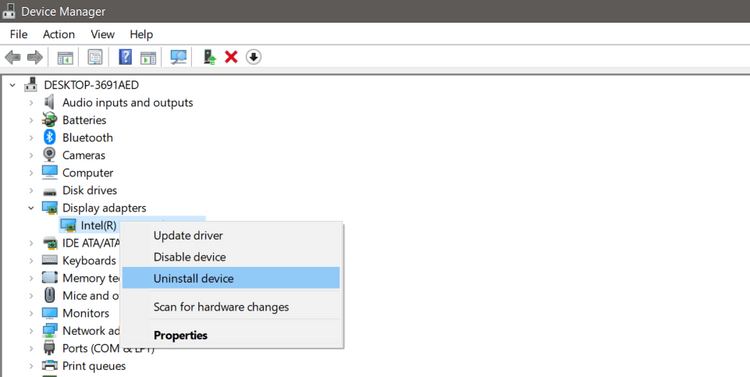Open the Help menu
750x377 pixels.
coord(141,34)
